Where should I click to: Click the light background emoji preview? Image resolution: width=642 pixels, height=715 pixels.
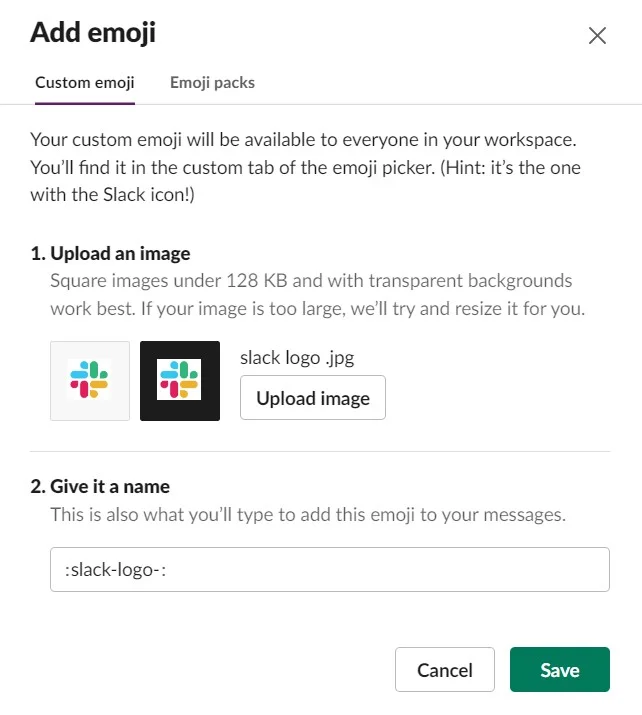click(x=90, y=381)
